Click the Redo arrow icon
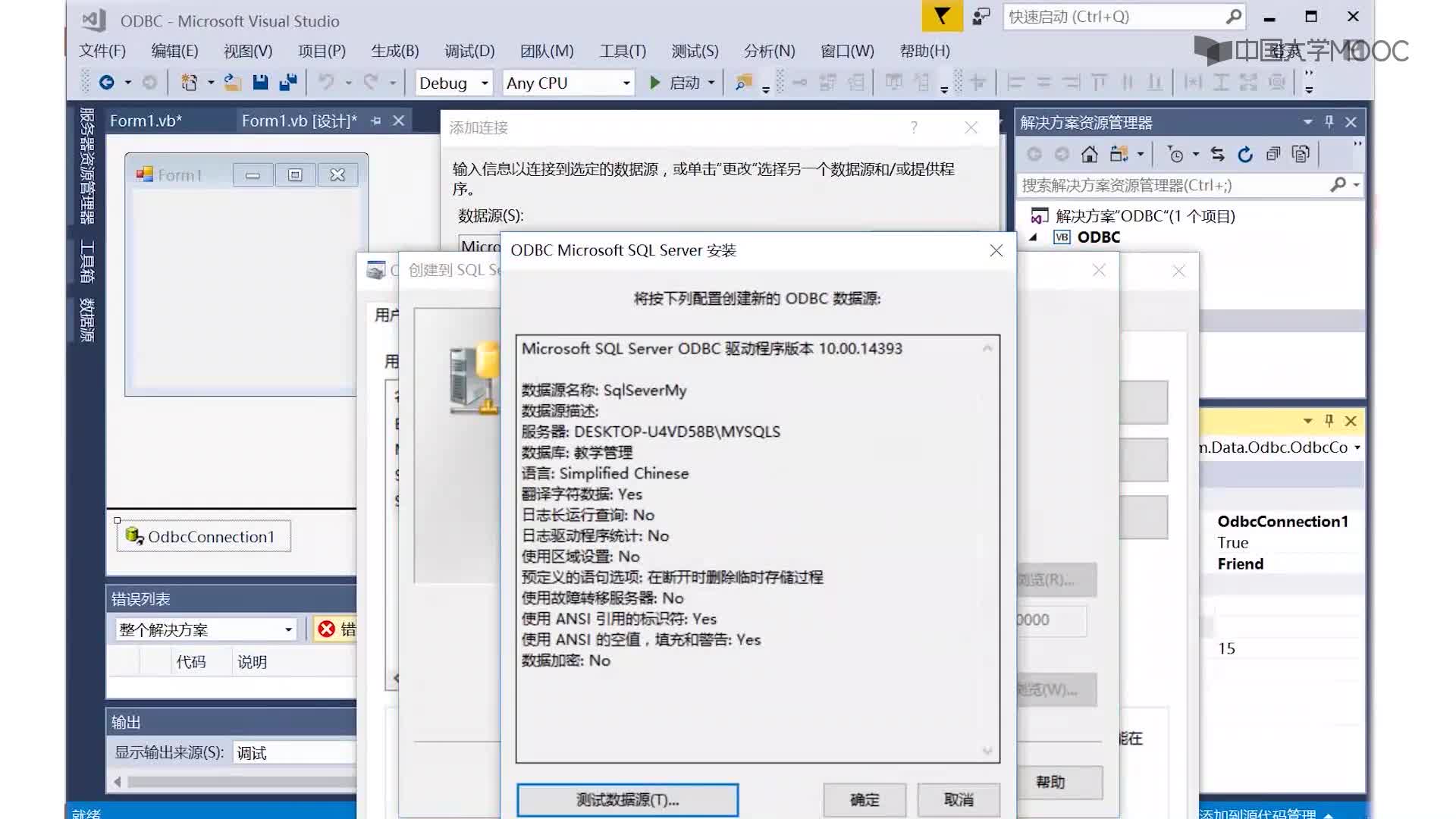The height and width of the screenshot is (819, 1456). 371,82
